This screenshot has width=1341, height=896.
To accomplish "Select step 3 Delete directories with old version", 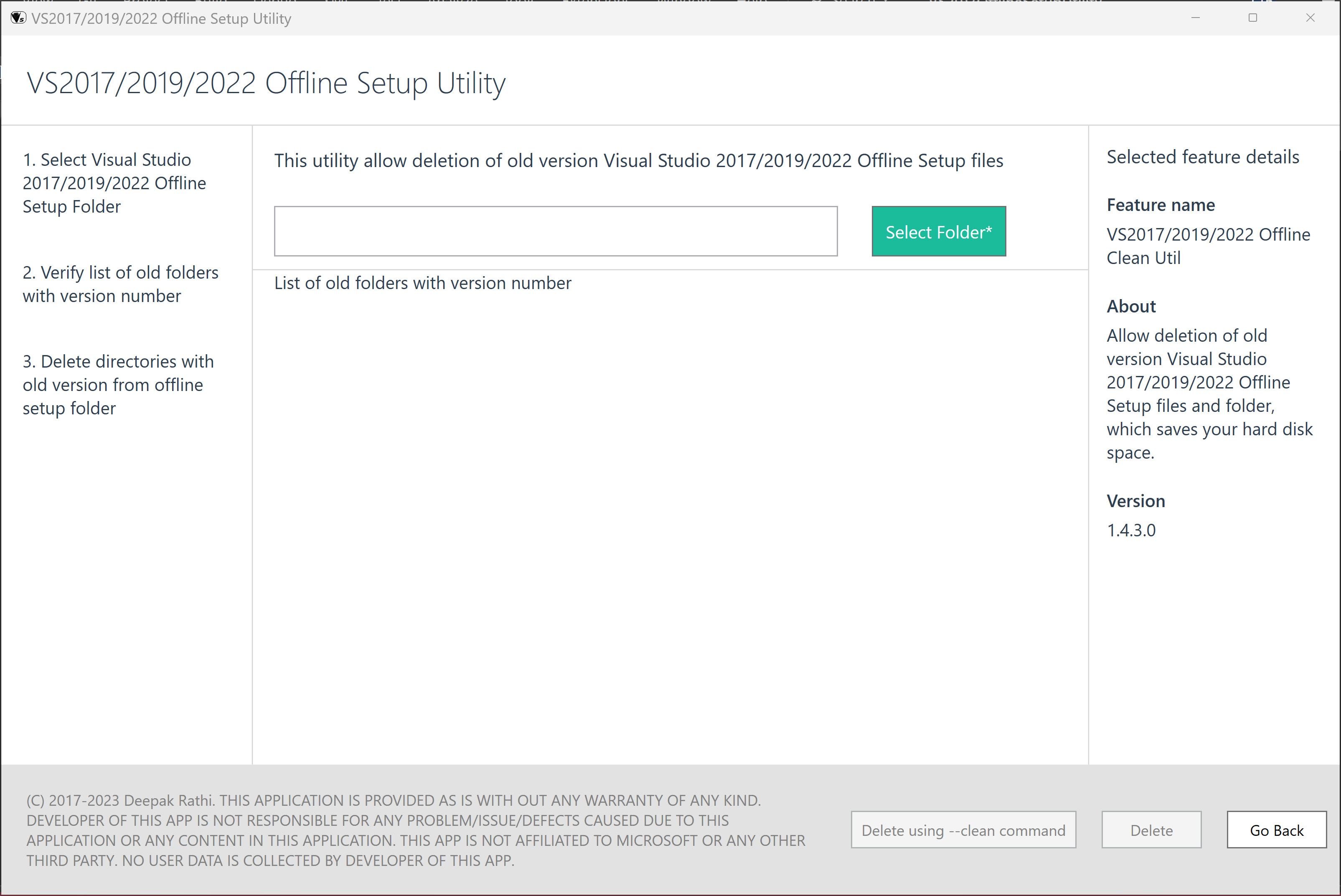I will point(118,385).
